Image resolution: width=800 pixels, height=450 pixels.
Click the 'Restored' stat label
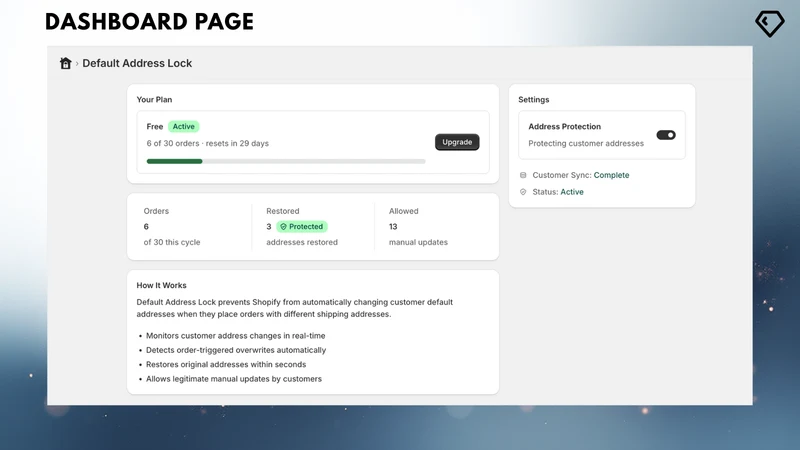tap(283, 211)
